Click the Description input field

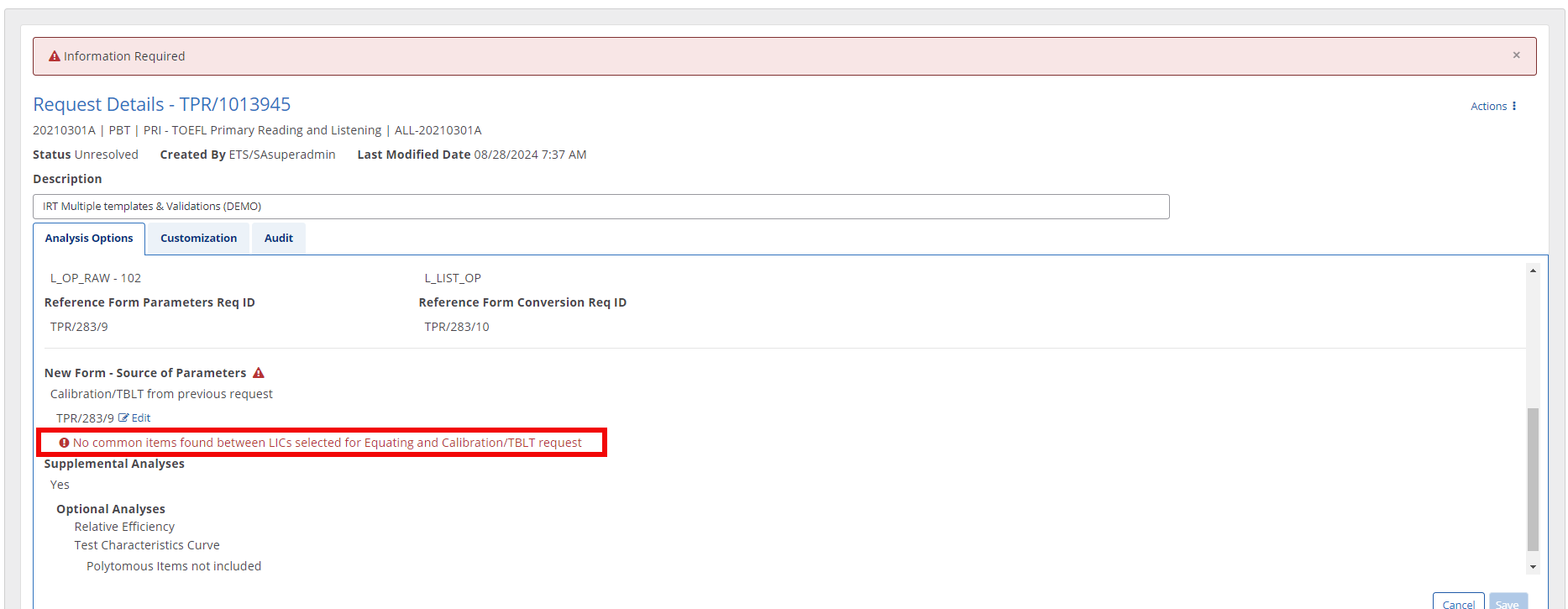600,207
